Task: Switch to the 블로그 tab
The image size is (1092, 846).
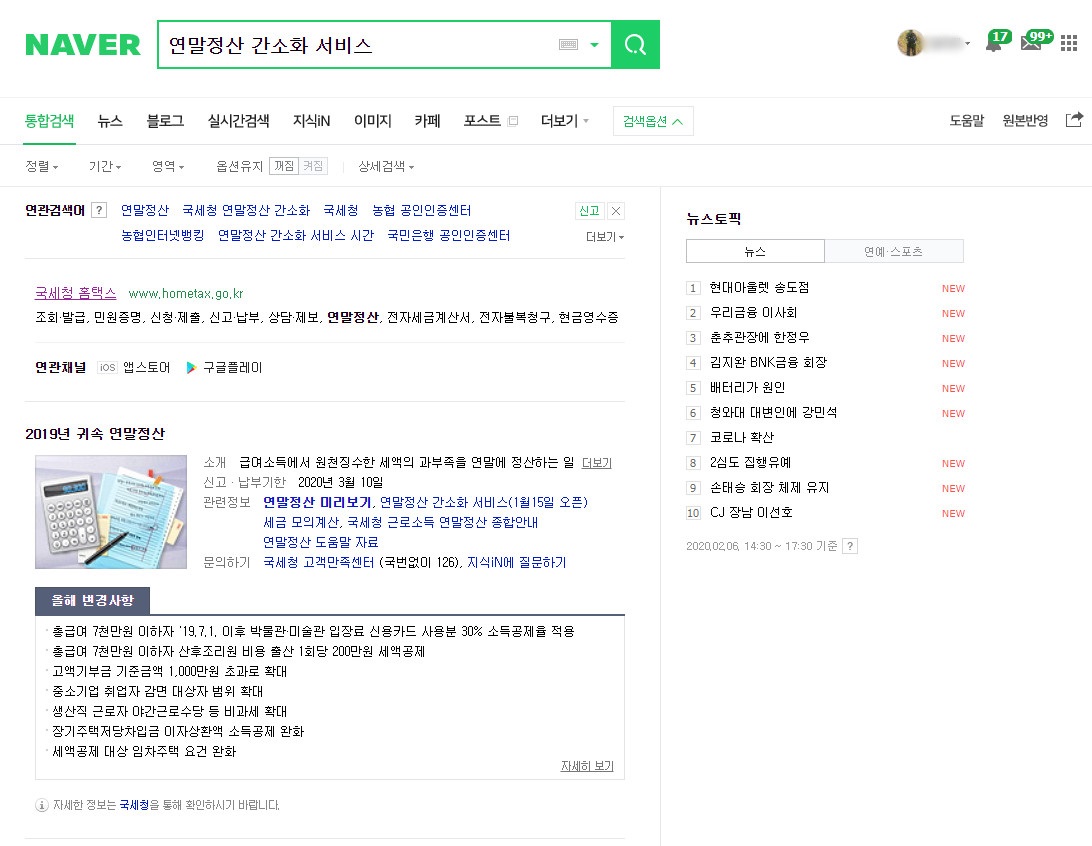Action: coord(165,120)
